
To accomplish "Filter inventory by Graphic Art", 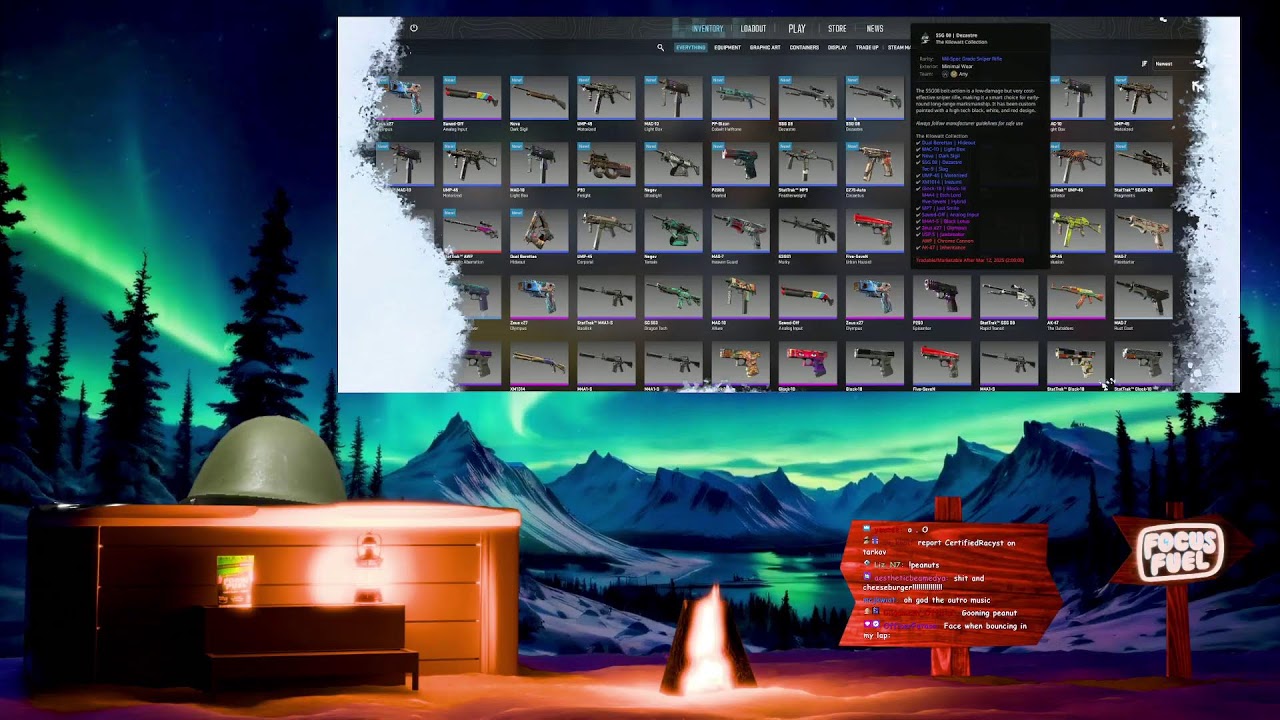I will (x=765, y=47).
